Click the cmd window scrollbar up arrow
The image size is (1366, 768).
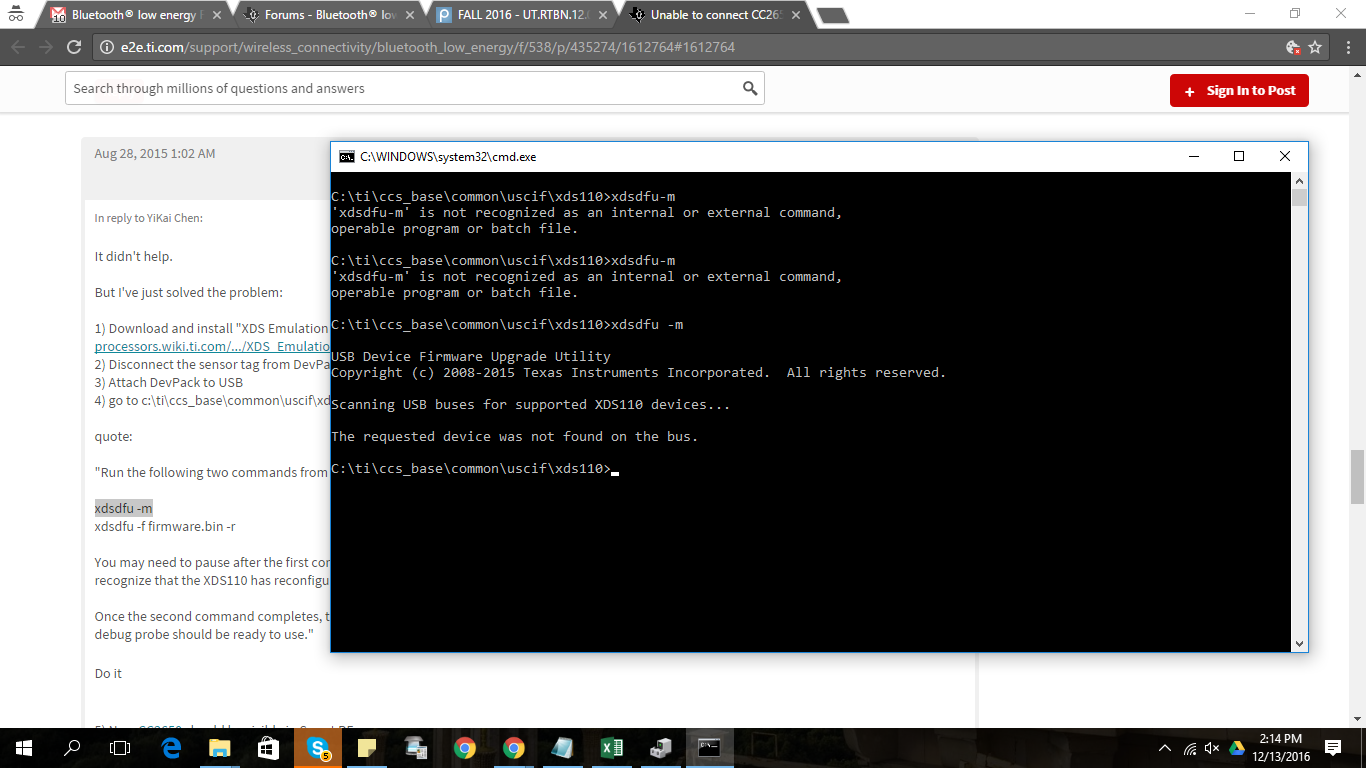[x=1299, y=180]
